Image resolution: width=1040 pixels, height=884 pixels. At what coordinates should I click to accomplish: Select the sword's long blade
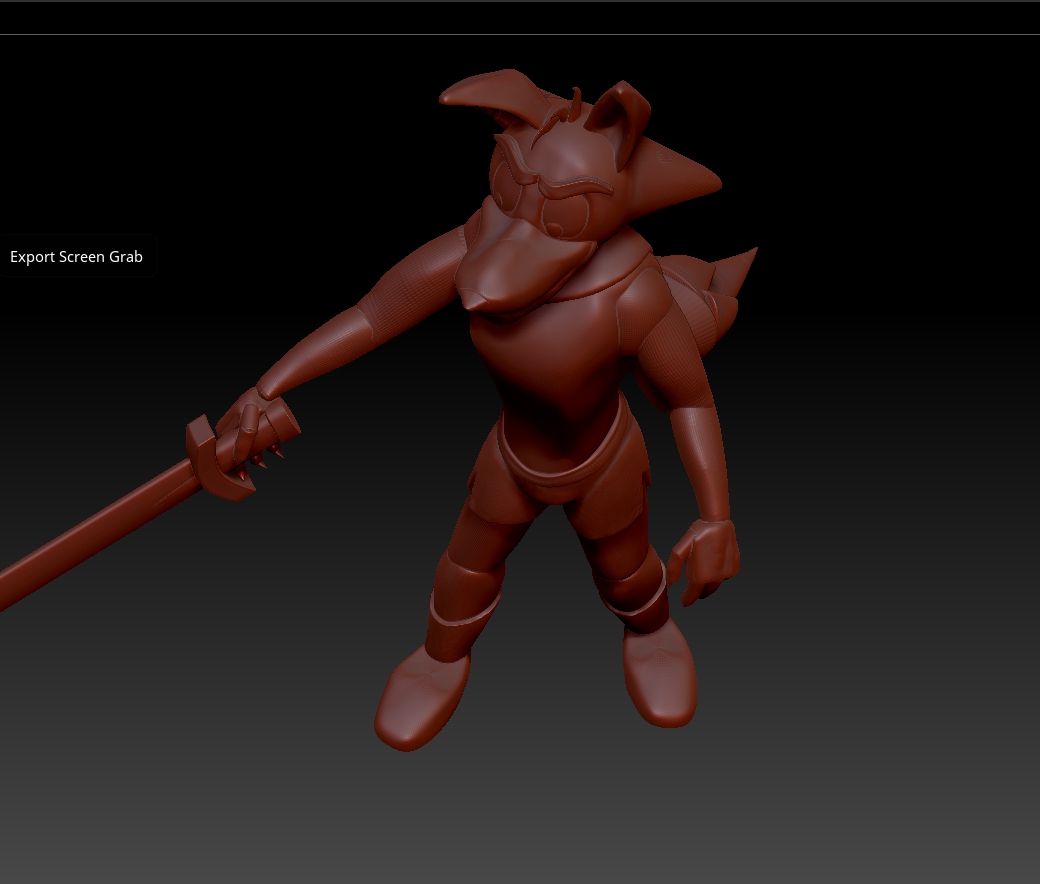tap(99, 531)
